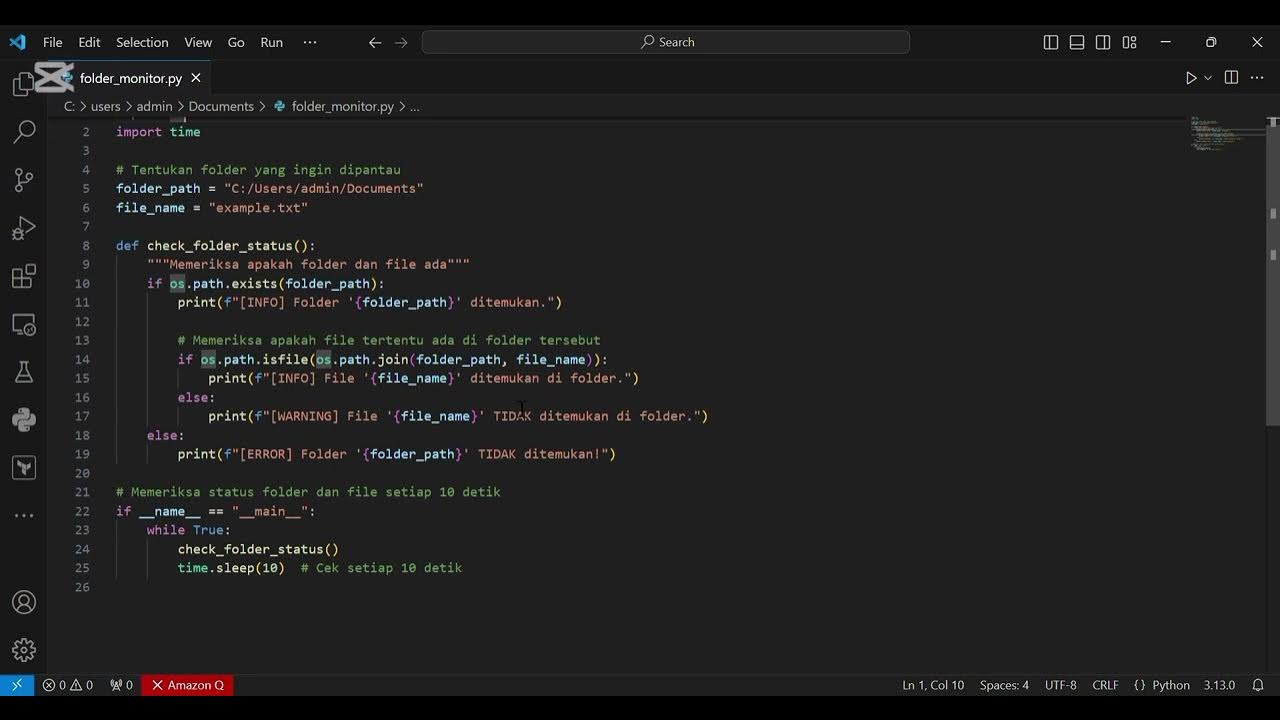Open notifications bell
Screen dimensions: 1280x720
pyautogui.click(x=1258, y=685)
